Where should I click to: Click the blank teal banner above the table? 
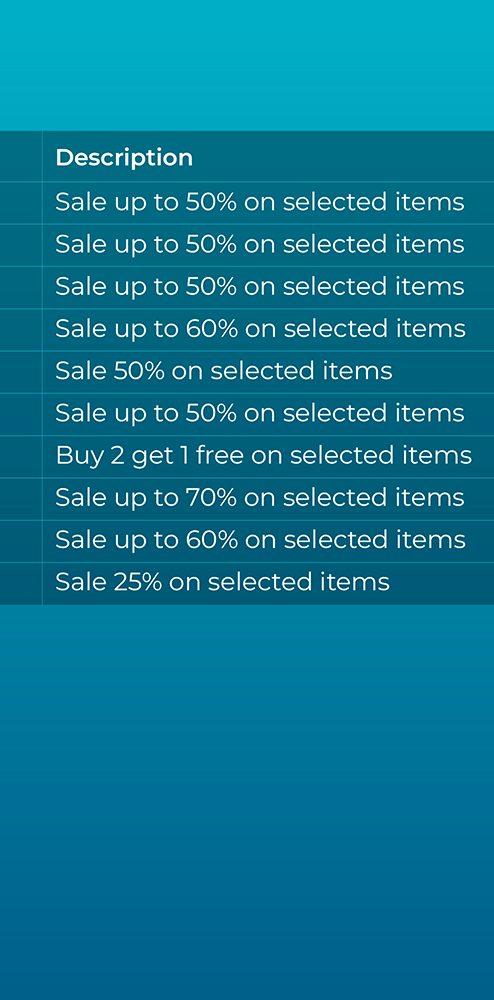click(247, 65)
